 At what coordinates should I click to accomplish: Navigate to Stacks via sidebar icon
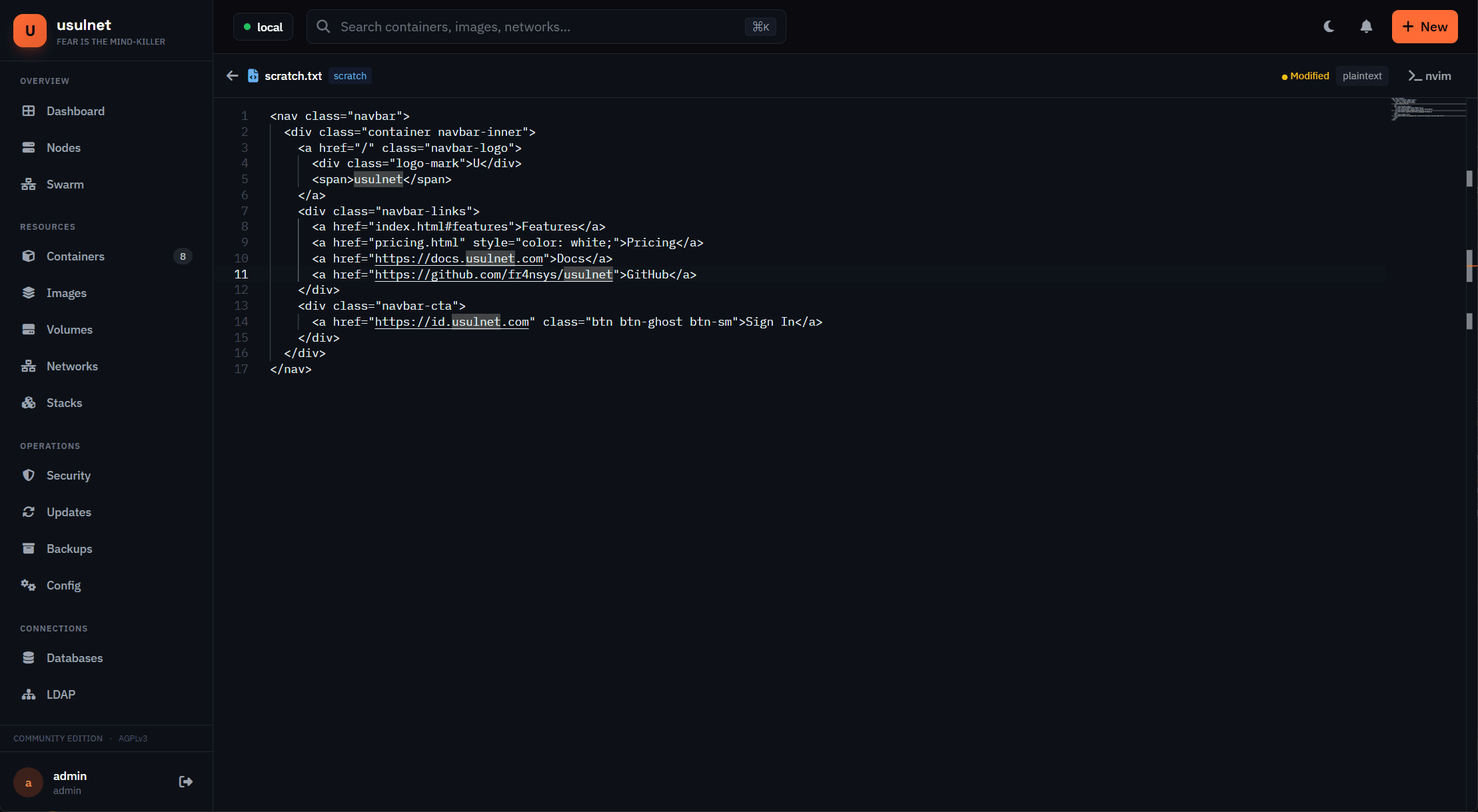point(29,402)
